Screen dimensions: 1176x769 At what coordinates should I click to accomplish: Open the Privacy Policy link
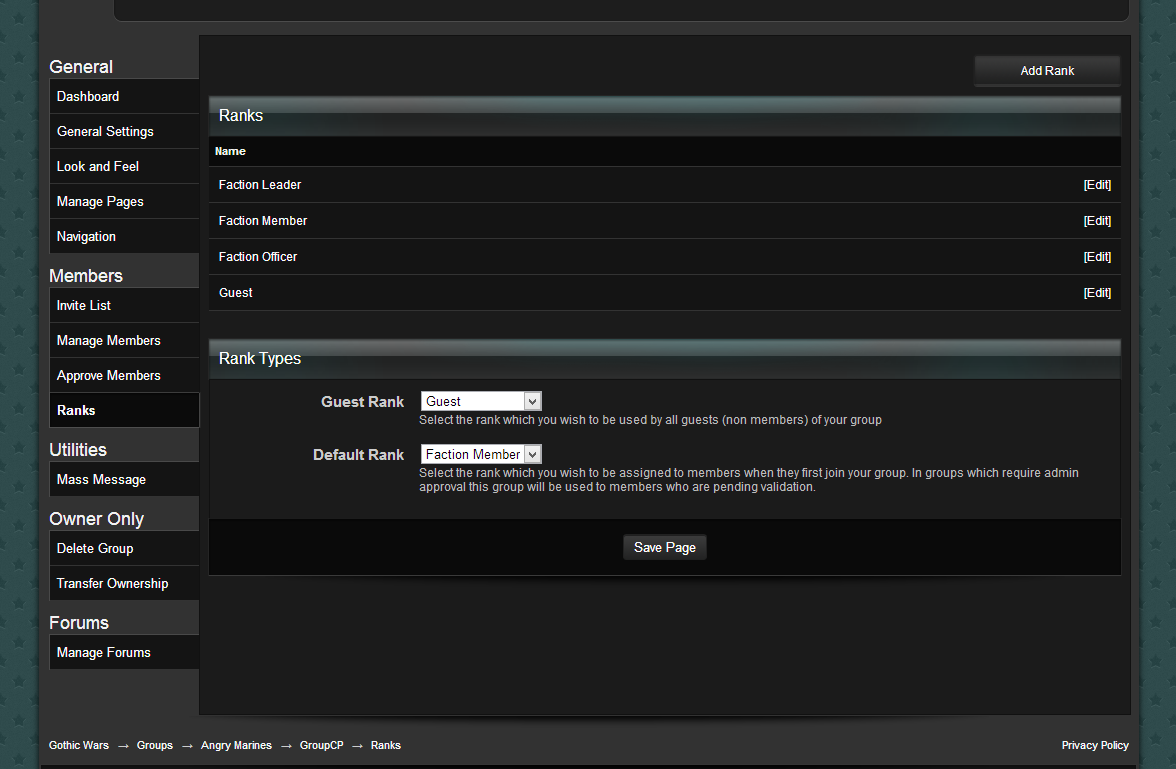point(1095,745)
